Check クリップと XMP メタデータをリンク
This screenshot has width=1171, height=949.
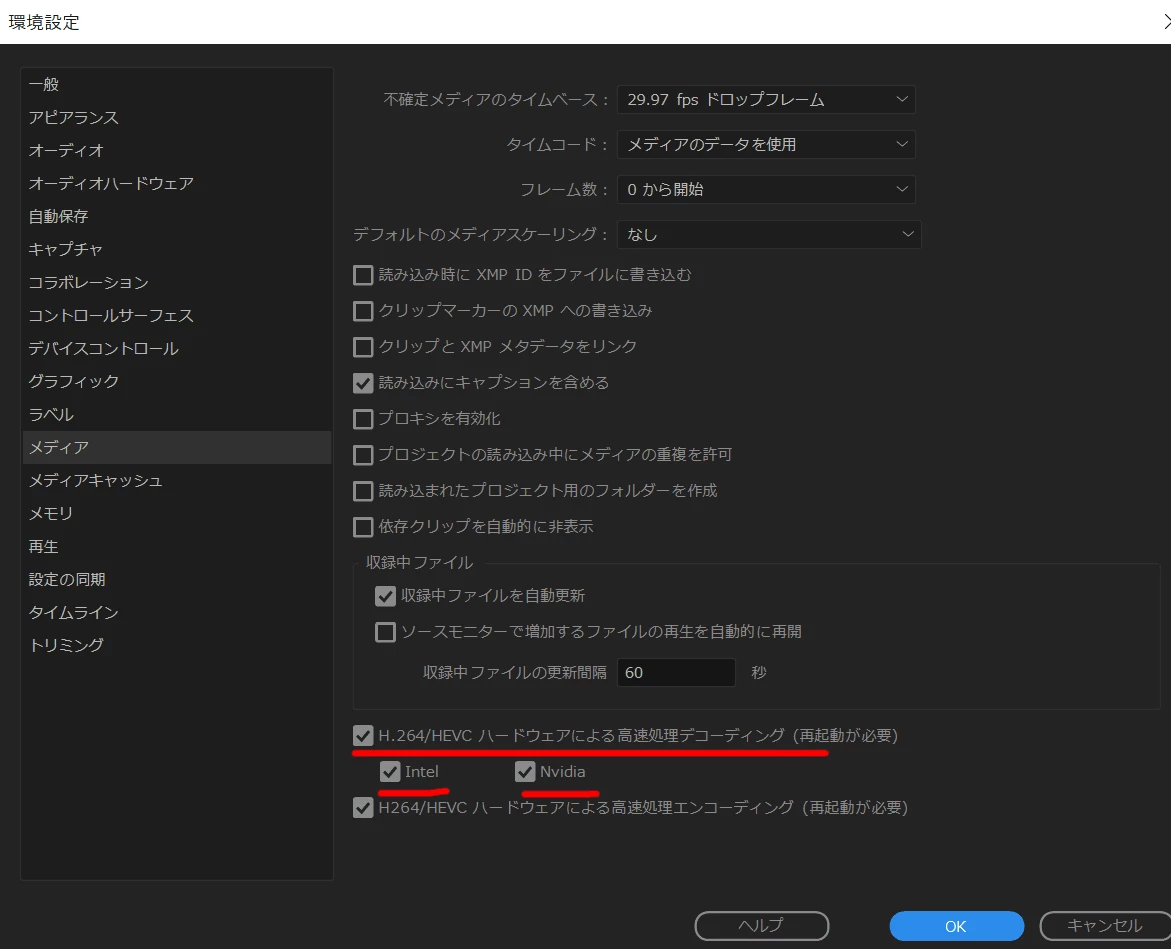tap(363, 347)
